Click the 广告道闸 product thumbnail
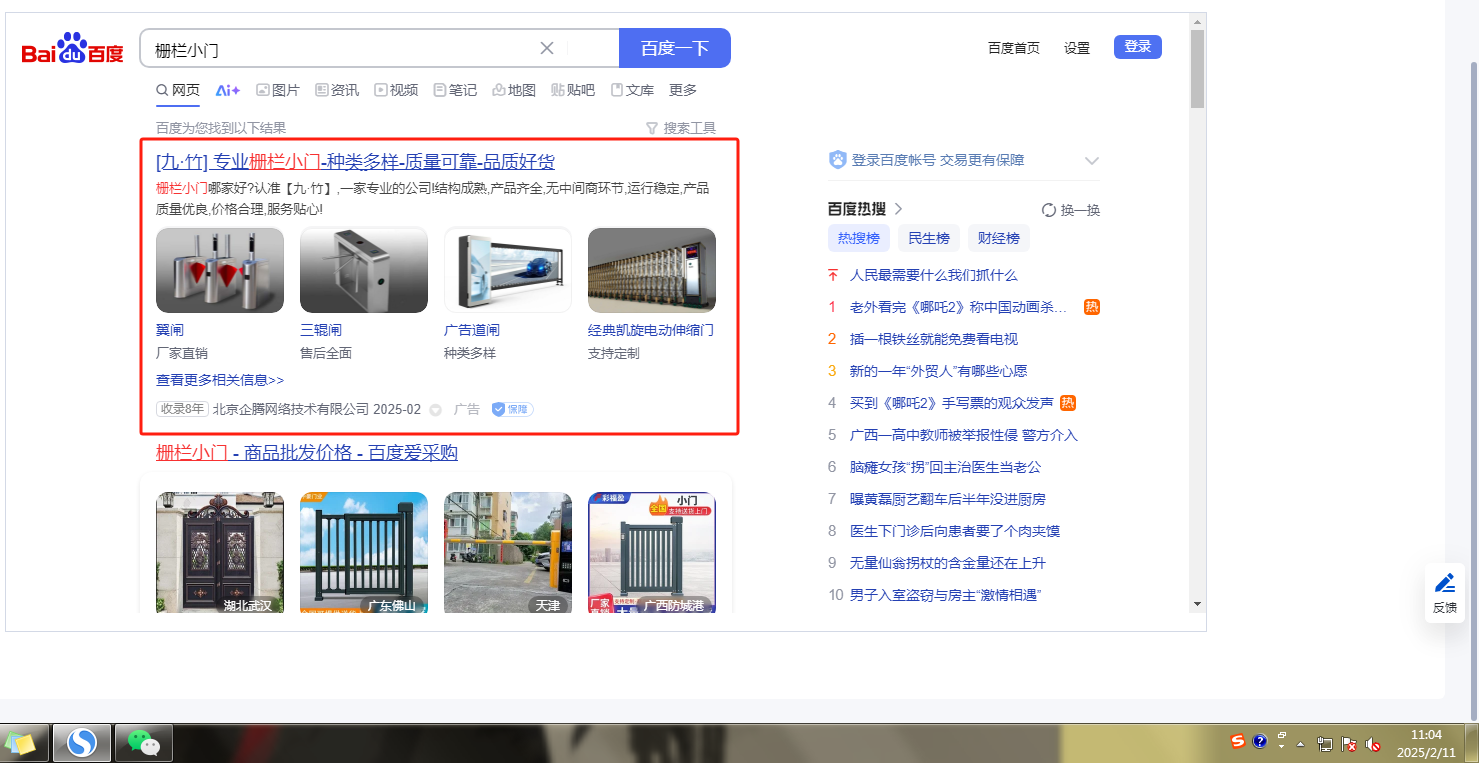The width and height of the screenshot is (1479, 763). [508, 270]
